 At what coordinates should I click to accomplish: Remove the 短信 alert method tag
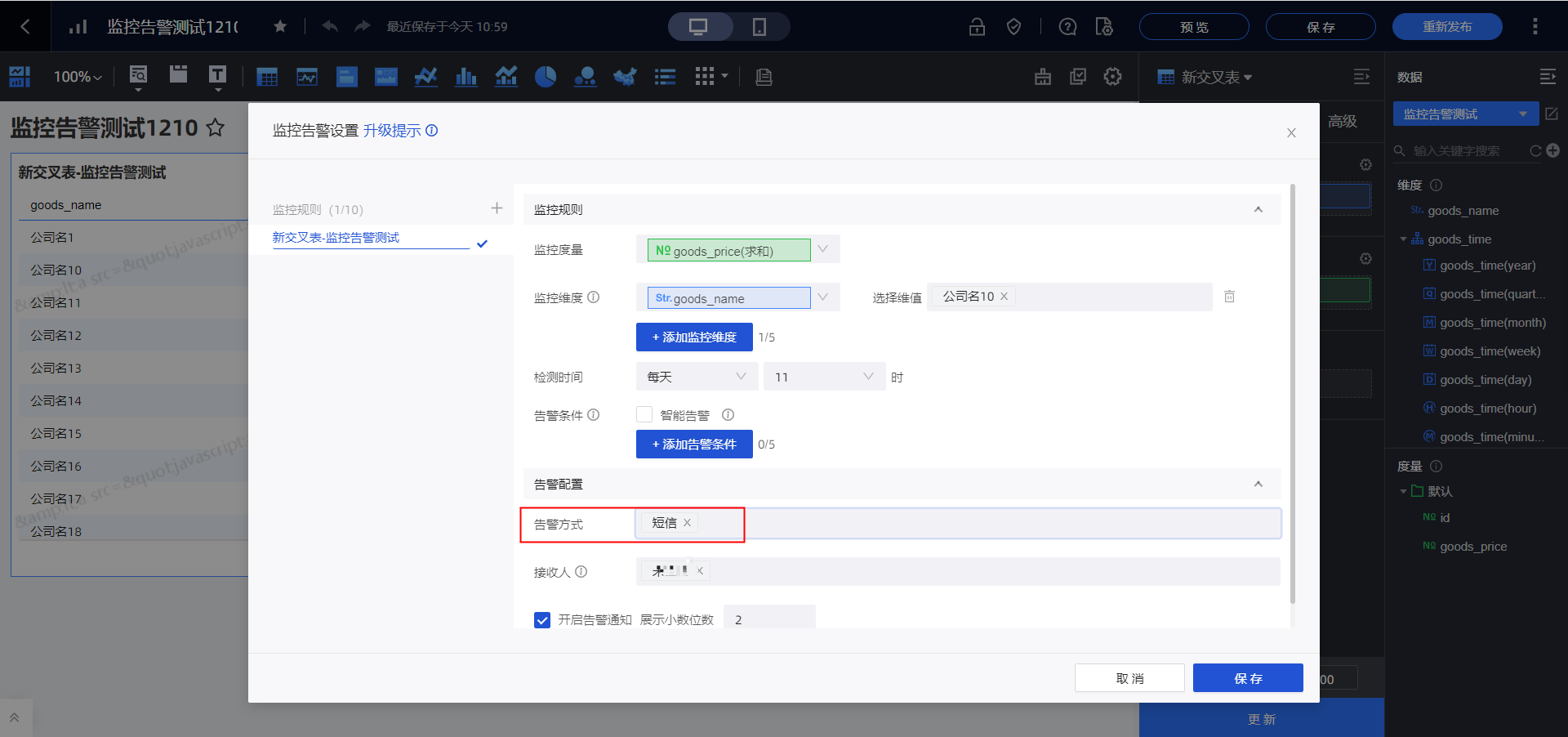687,523
